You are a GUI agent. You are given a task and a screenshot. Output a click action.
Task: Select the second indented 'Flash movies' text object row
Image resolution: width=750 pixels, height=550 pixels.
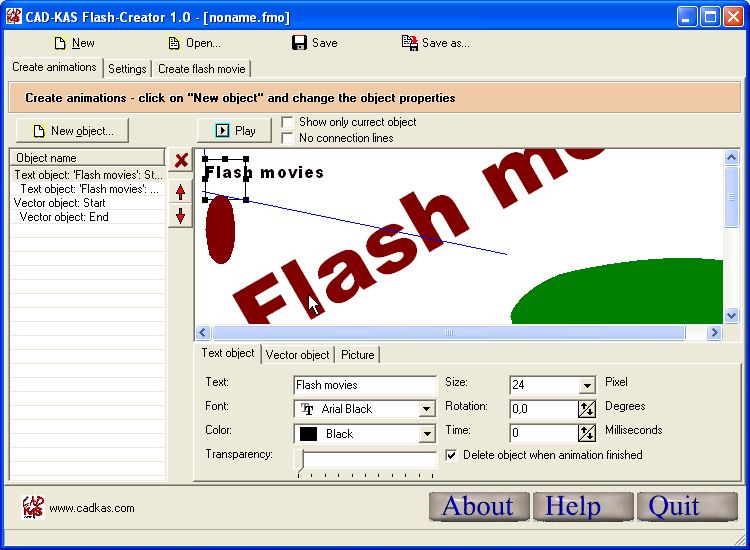point(88,189)
